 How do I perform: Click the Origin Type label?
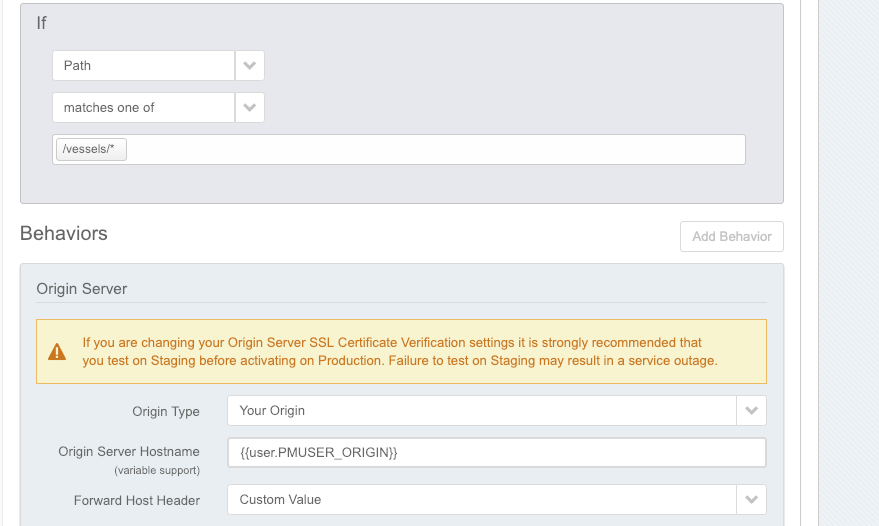pyautogui.click(x=166, y=411)
